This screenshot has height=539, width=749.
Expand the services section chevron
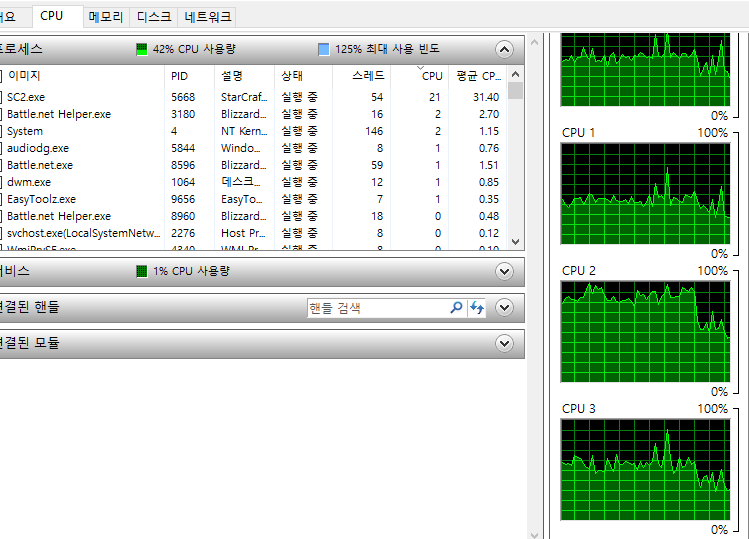click(x=505, y=271)
